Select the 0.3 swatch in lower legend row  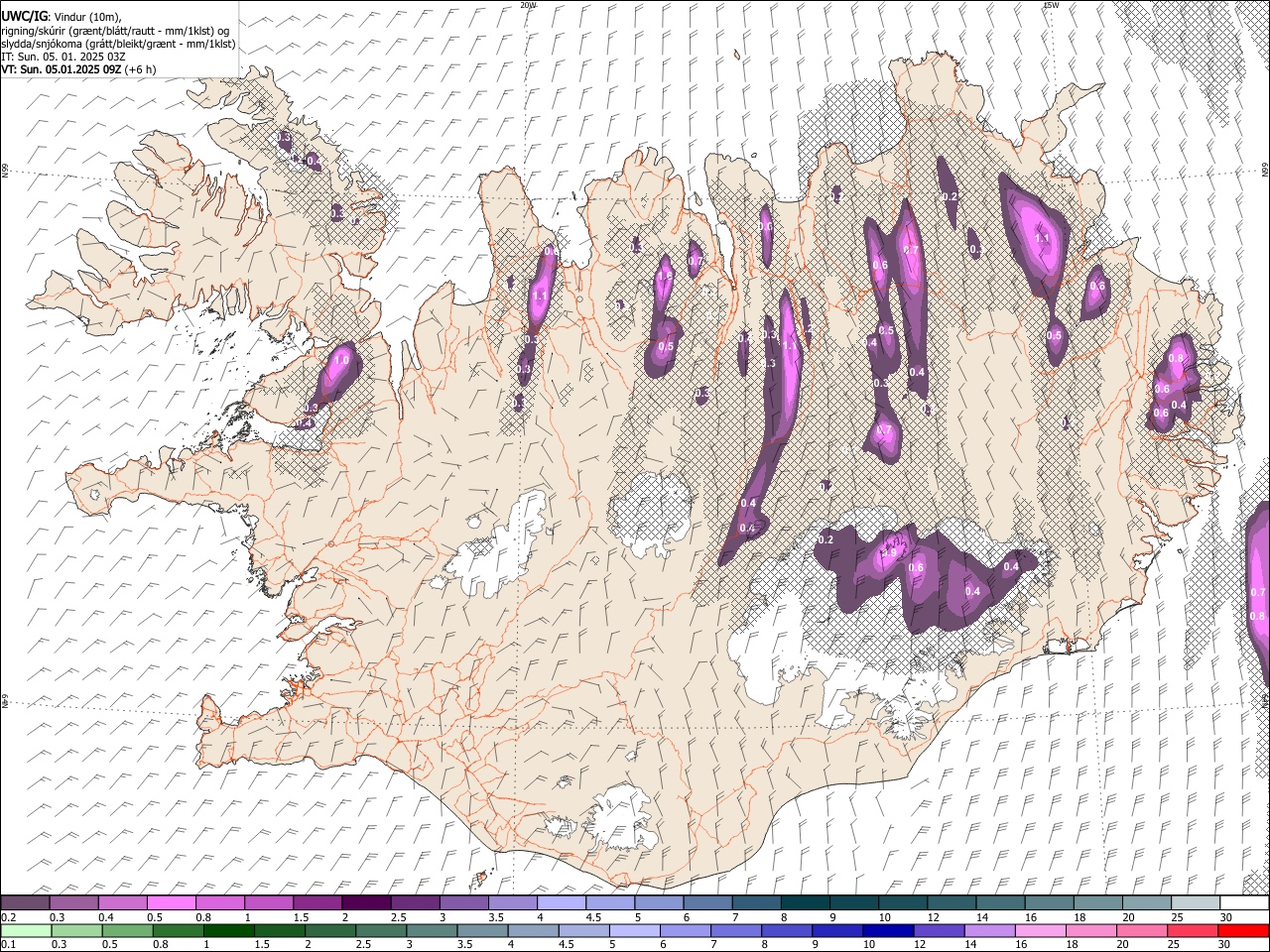(77, 930)
